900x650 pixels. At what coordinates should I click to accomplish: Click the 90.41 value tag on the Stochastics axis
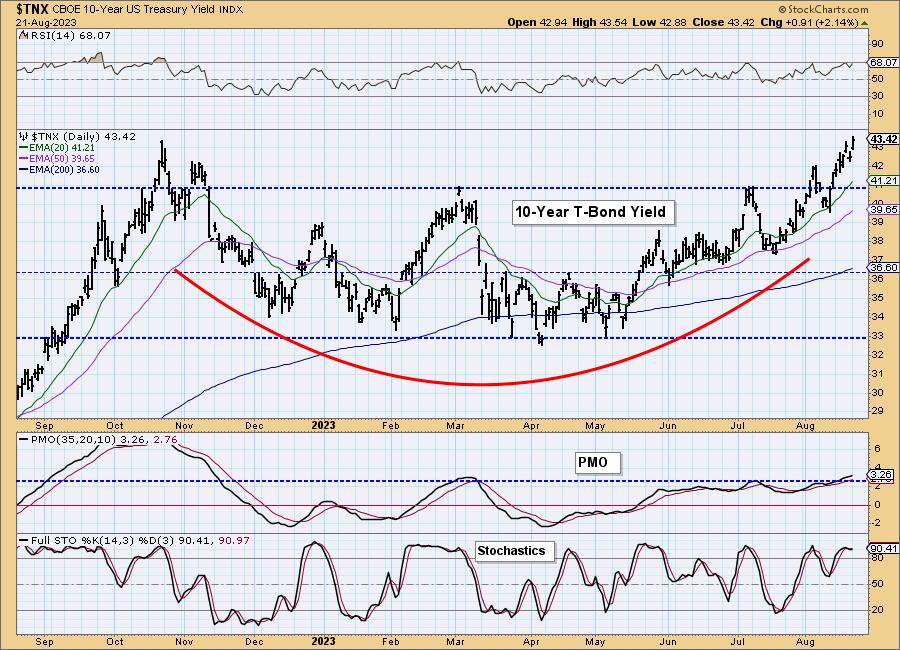click(x=884, y=549)
